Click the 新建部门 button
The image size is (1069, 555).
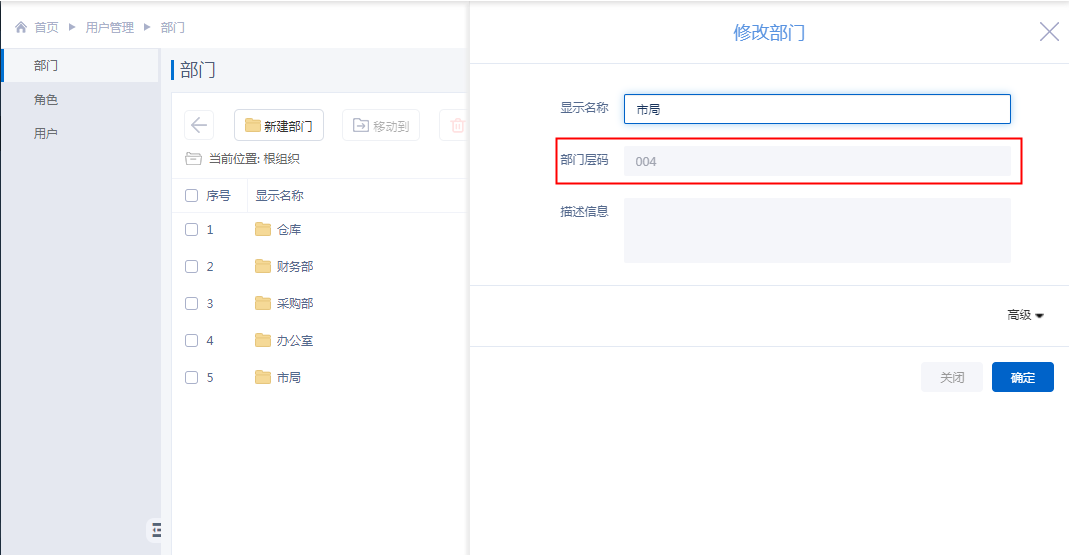click(x=279, y=125)
